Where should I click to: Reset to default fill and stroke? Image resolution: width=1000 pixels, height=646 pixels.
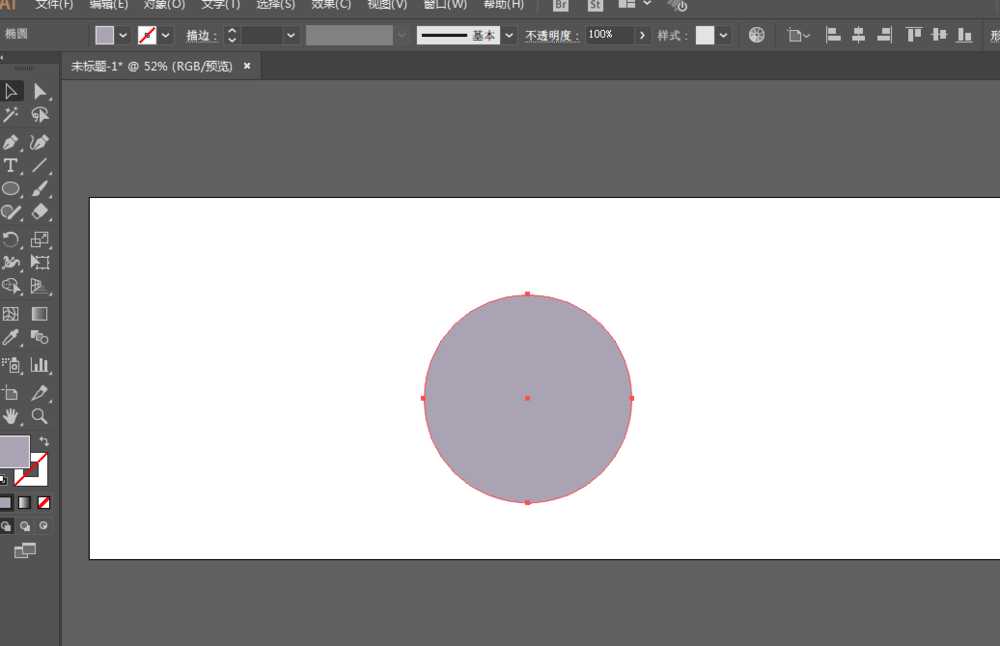(x=3, y=480)
